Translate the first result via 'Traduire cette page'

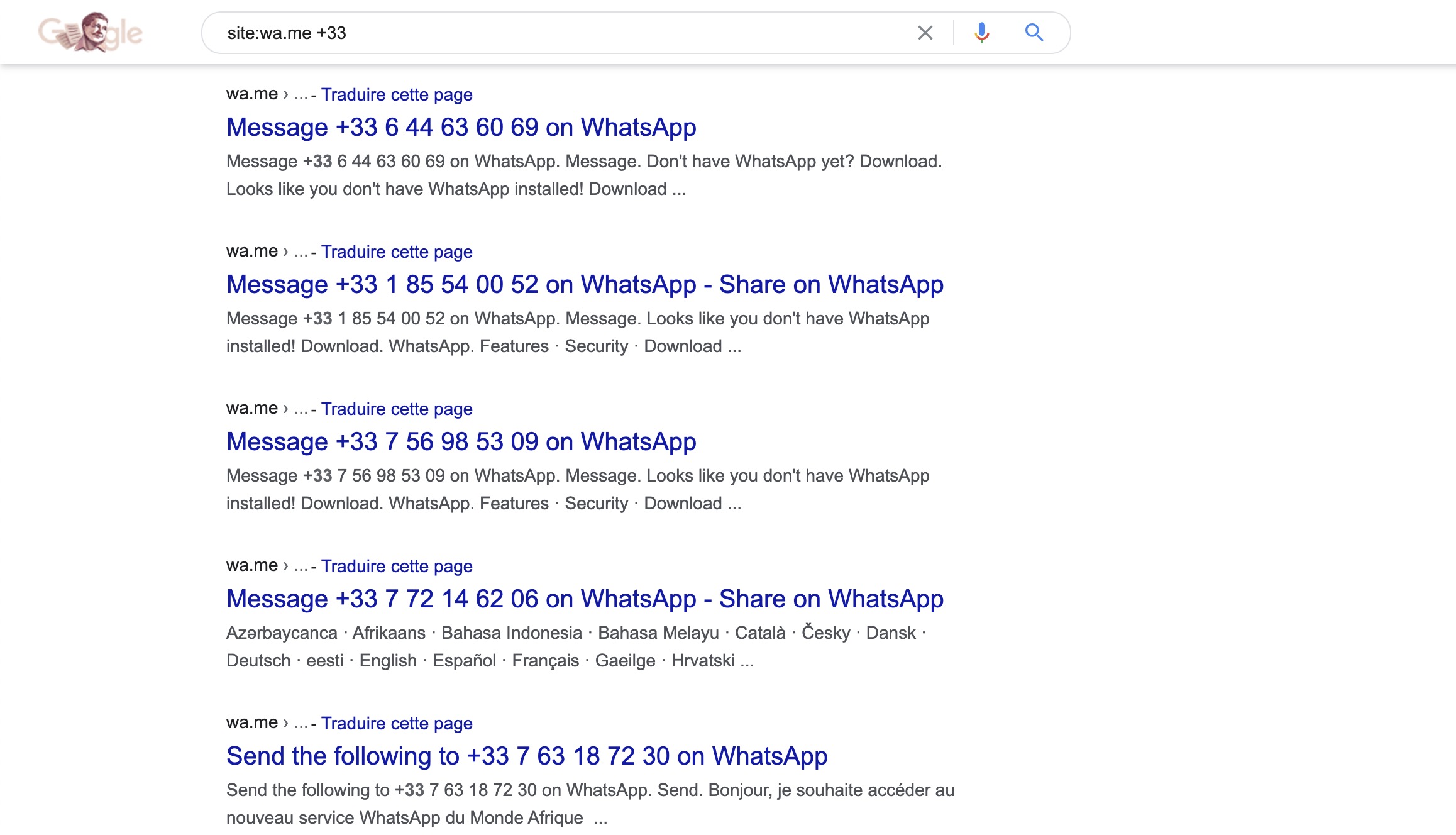397,94
